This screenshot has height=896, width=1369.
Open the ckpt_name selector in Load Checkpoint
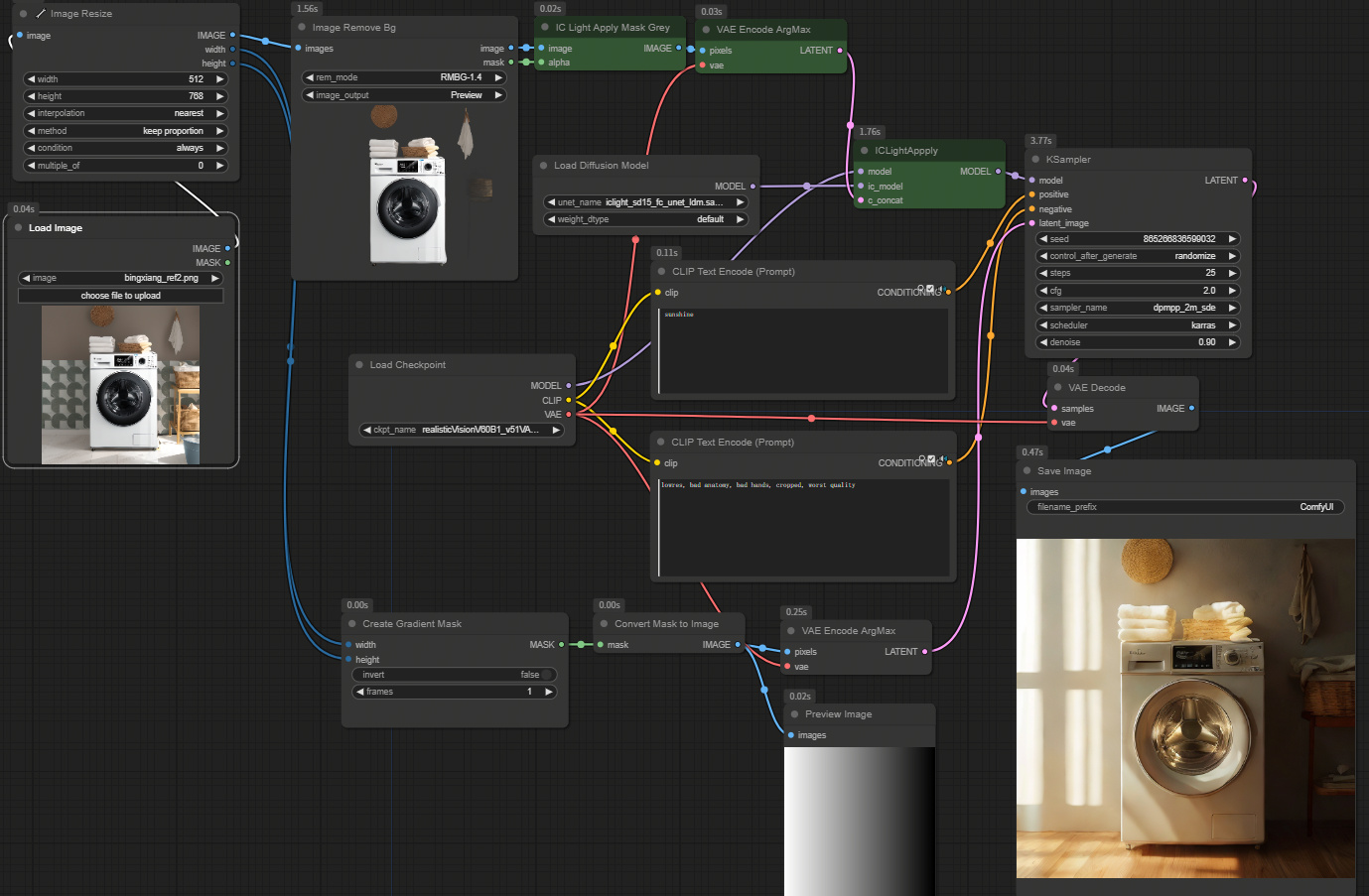462,430
